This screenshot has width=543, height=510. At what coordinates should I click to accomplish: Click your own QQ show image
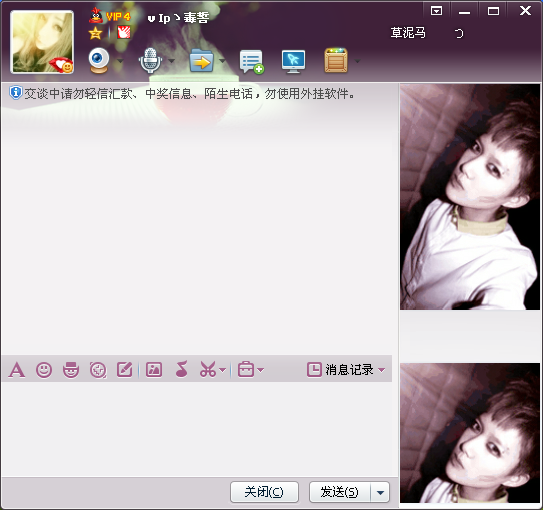click(470, 433)
